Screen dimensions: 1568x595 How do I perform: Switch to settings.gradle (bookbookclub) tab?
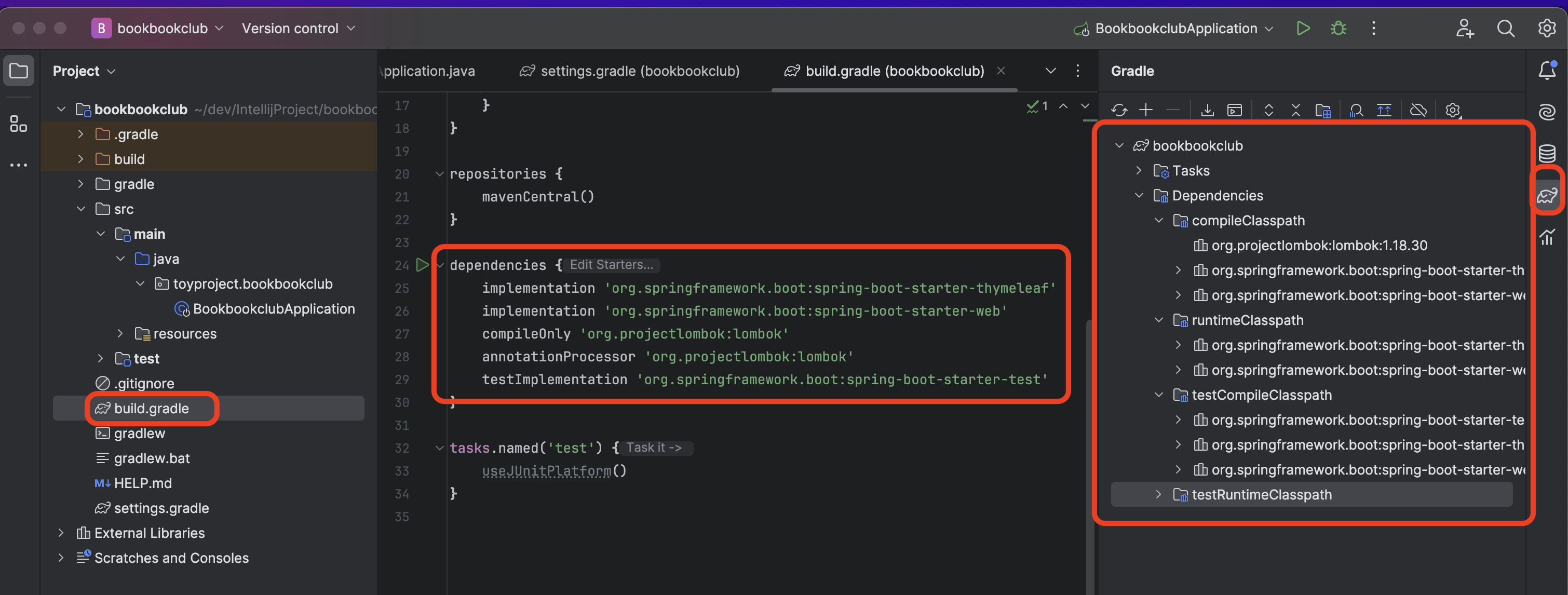[629, 71]
